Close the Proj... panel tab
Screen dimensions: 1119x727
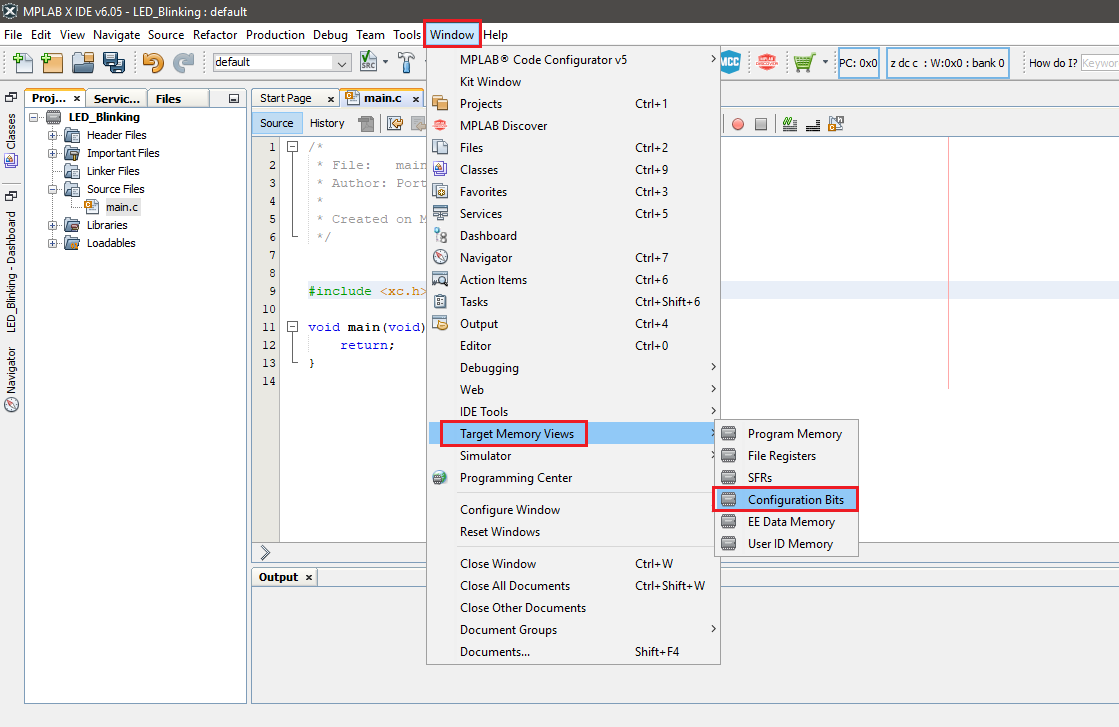[77, 98]
